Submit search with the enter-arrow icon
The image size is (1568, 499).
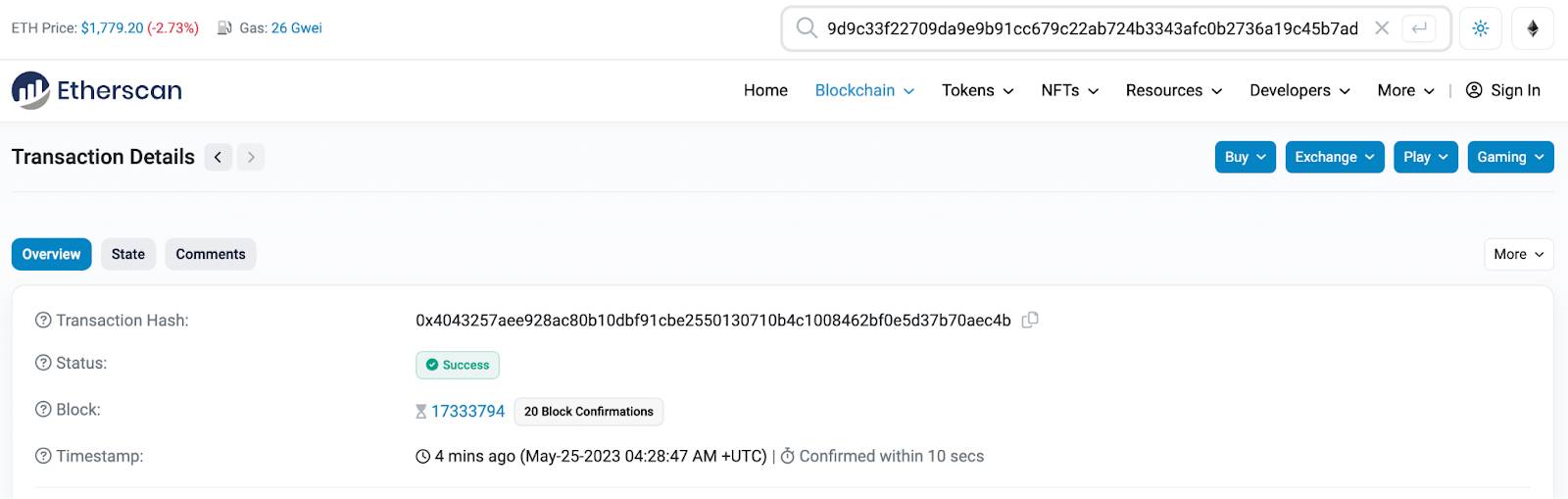pyautogui.click(x=1419, y=28)
